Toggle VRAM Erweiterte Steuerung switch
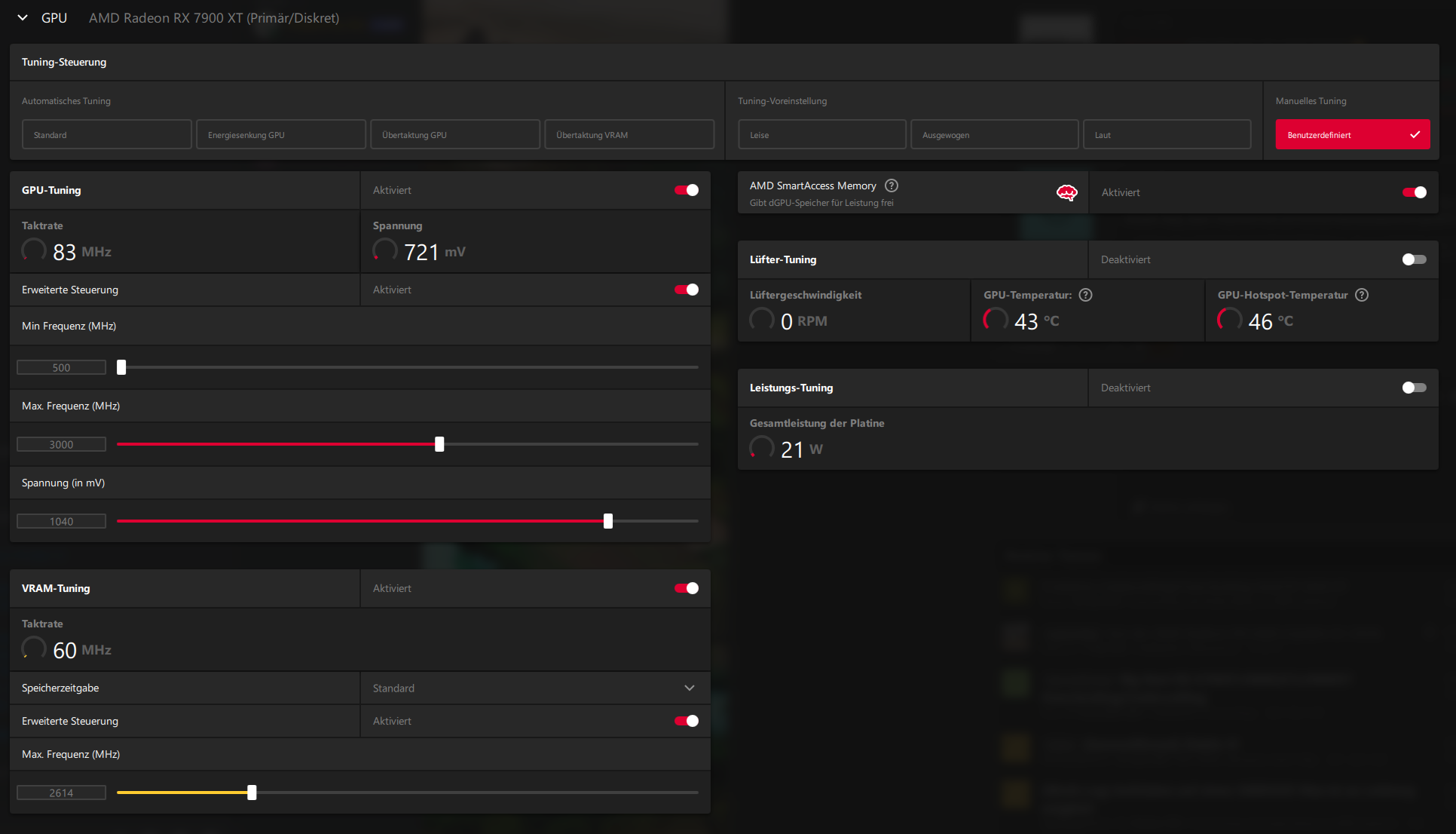The image size is (1456, 834). [x=686, y=721]
